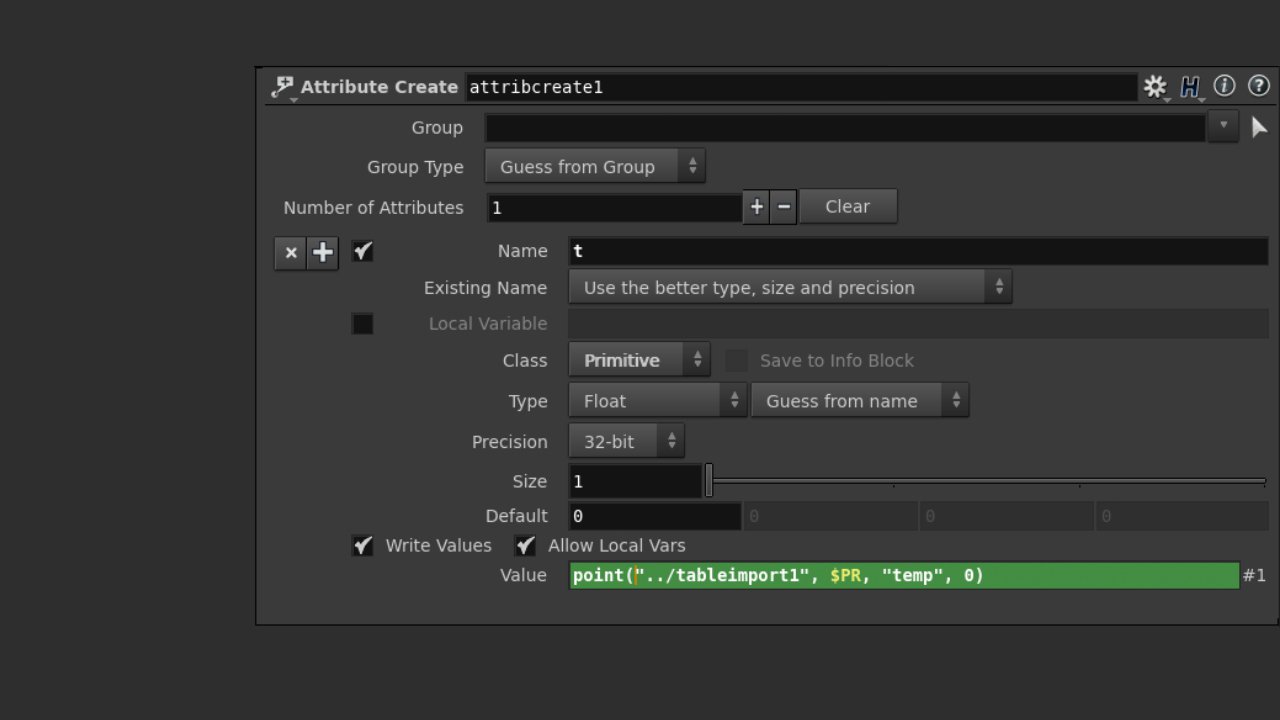This screenshot has height=720, width=1280.
Task: Toggle the attribute enable checkbox beside Name
Action: point(362,251)
